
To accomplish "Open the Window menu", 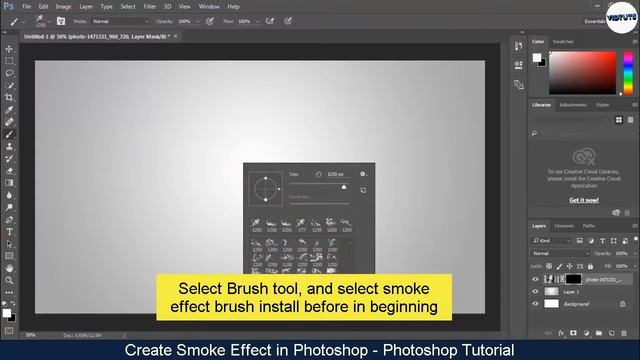I will pyautogui.click(x=209, y=7).
